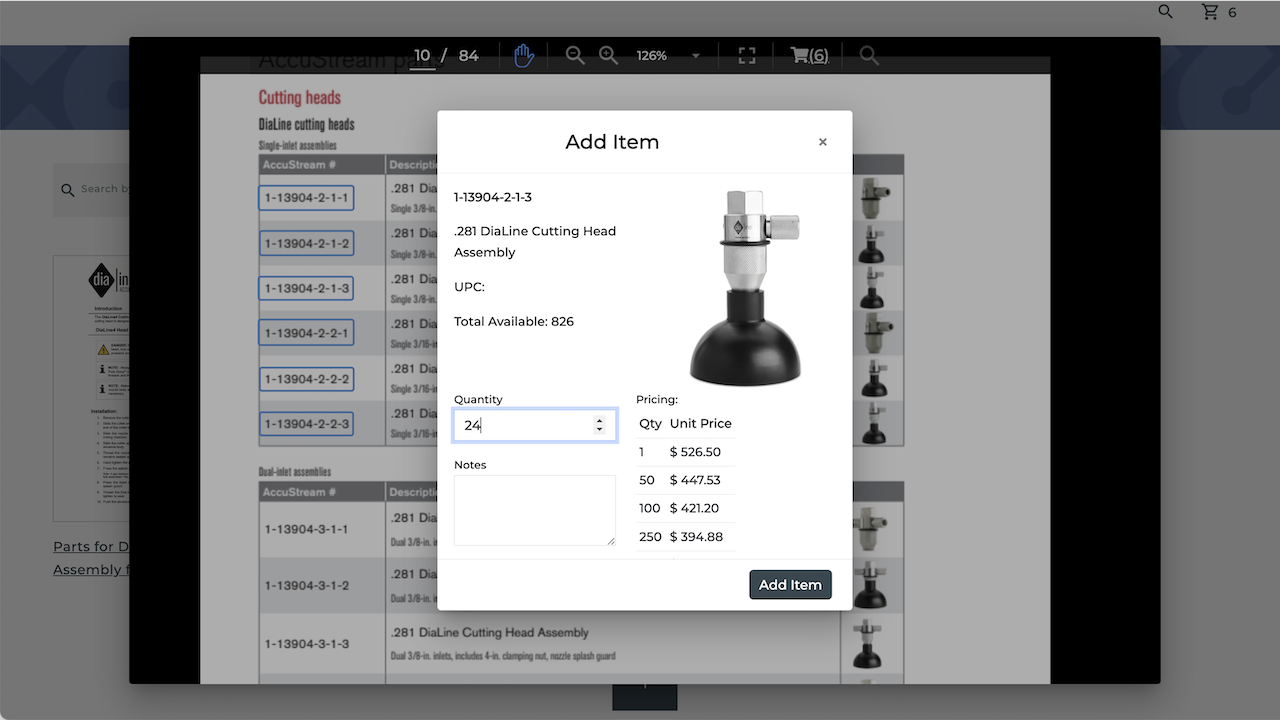Select part number 1-13904-2-1-2
The image size is (1280, 720).
coord(306,243)
